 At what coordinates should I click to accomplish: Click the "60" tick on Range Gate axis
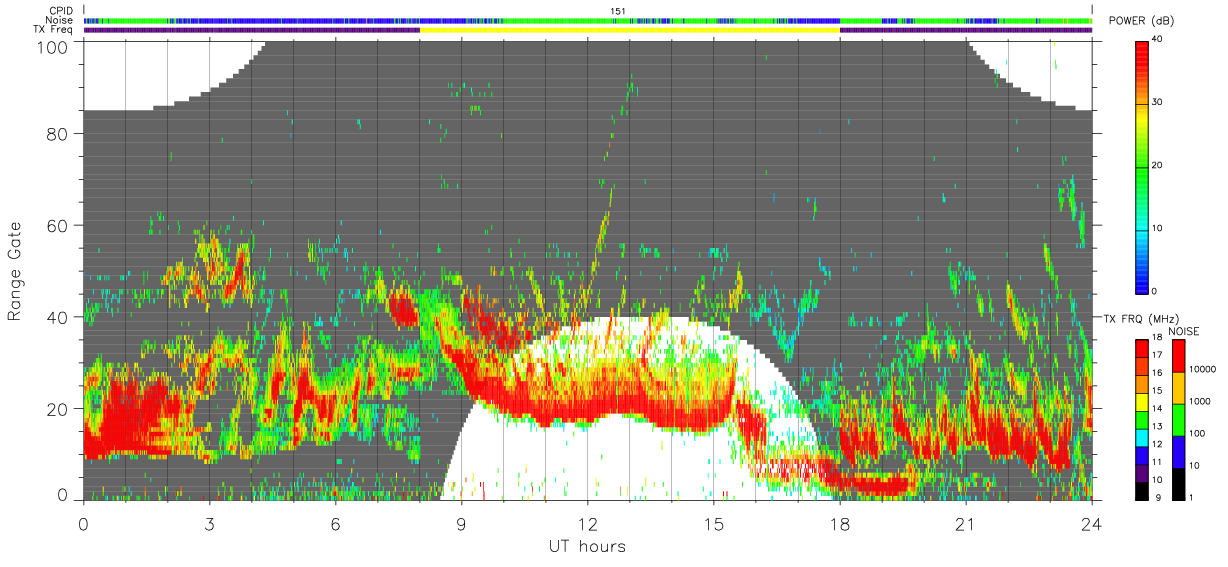56,226
